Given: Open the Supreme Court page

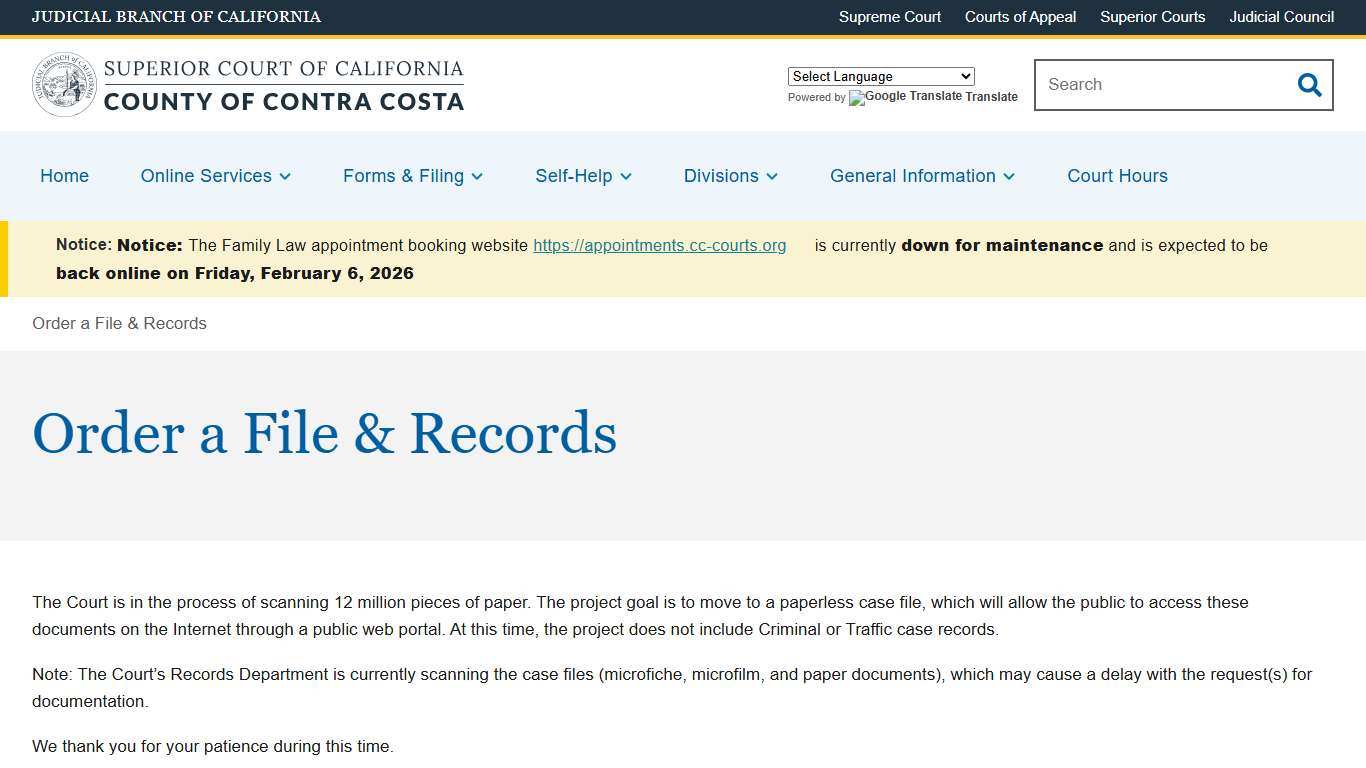Looking at the screenshot, I should click(889, 17).
